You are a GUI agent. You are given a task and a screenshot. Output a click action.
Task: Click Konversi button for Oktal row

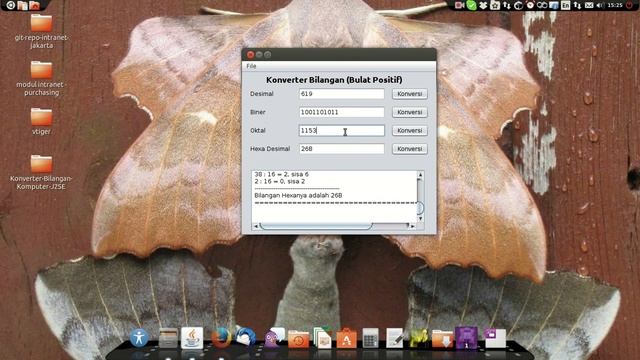tap(409, 131)
